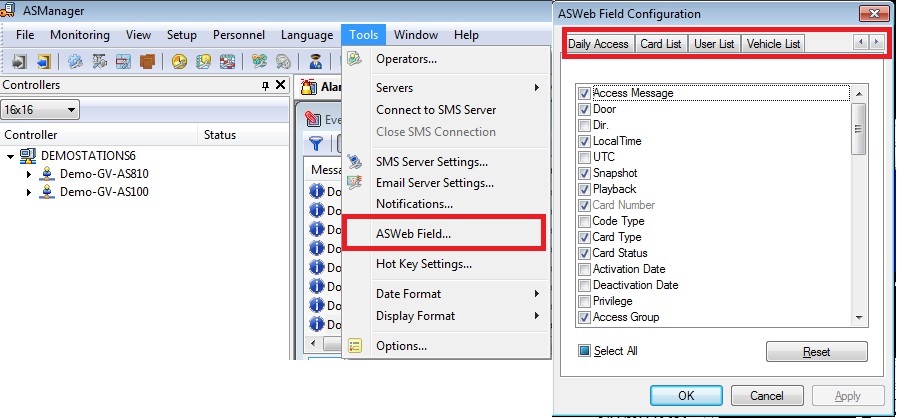Enable the Dir. checkbox
The width and height of the screenshot is (898, 419).
(x=584, y=125)
